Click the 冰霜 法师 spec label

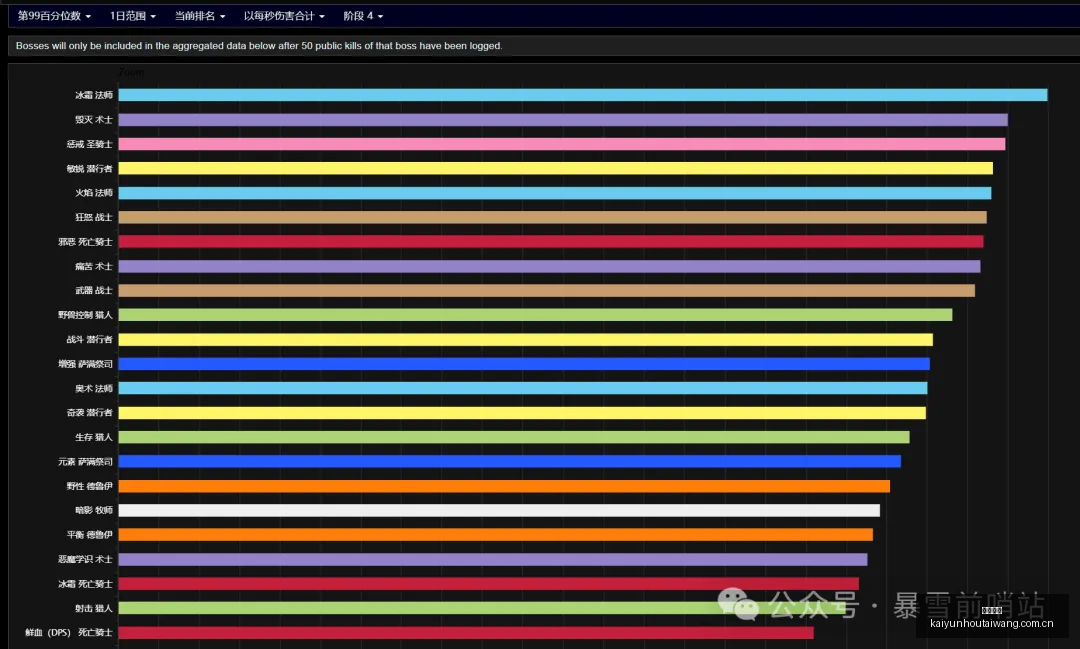94,95
